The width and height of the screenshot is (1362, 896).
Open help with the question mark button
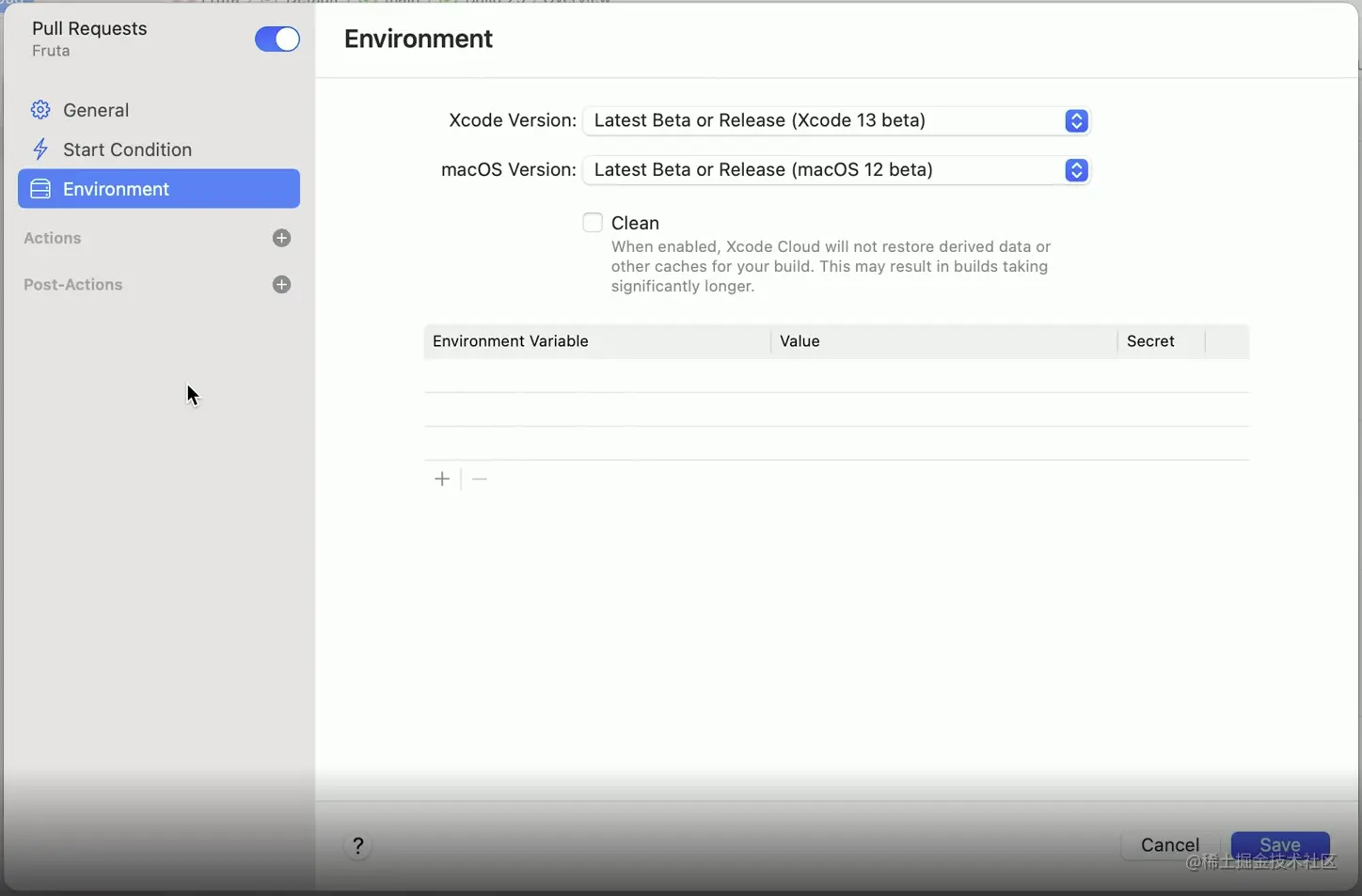click(x=358, y=846)
